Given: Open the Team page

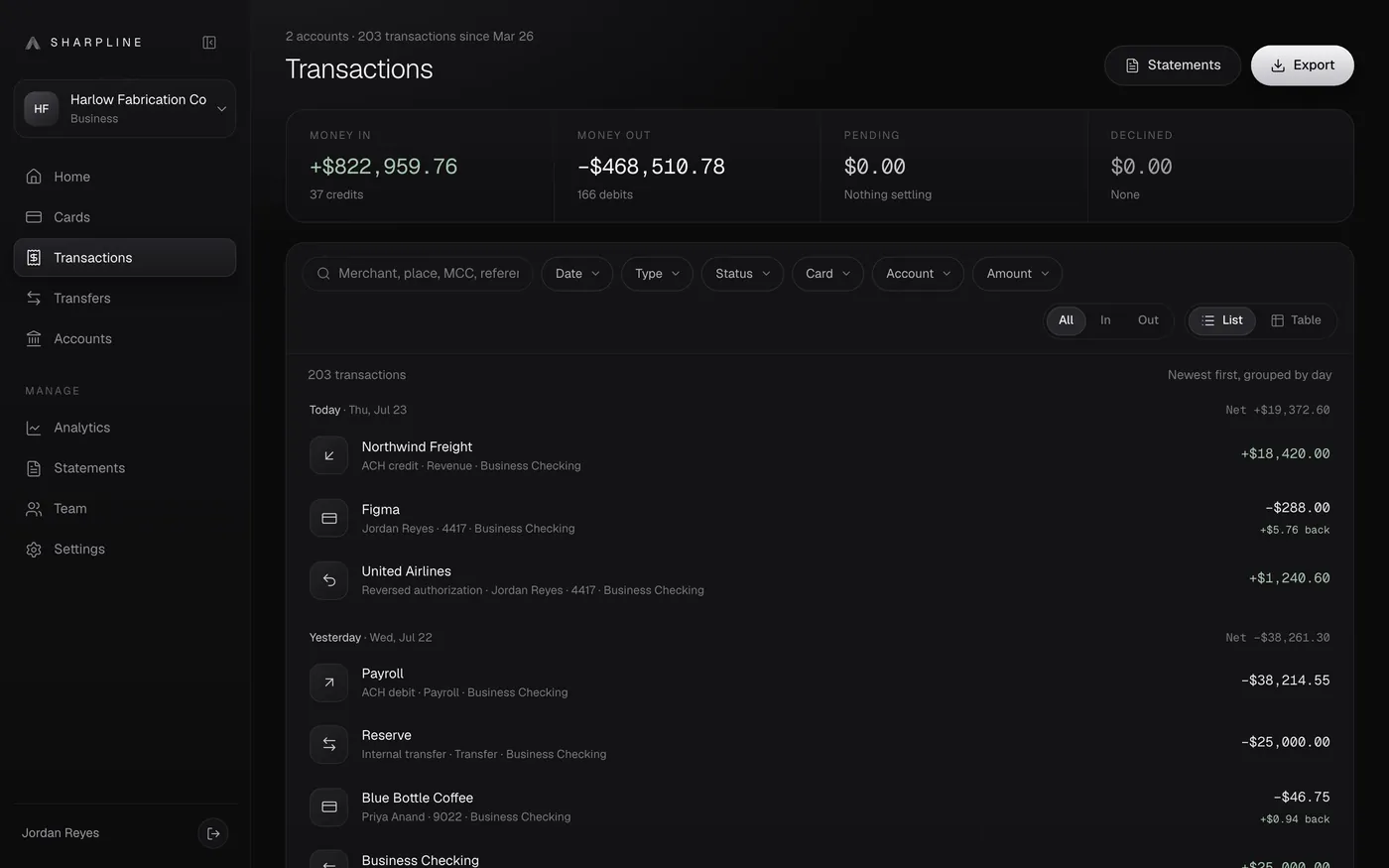Looking at the screenshot, I should coord(125,509).
